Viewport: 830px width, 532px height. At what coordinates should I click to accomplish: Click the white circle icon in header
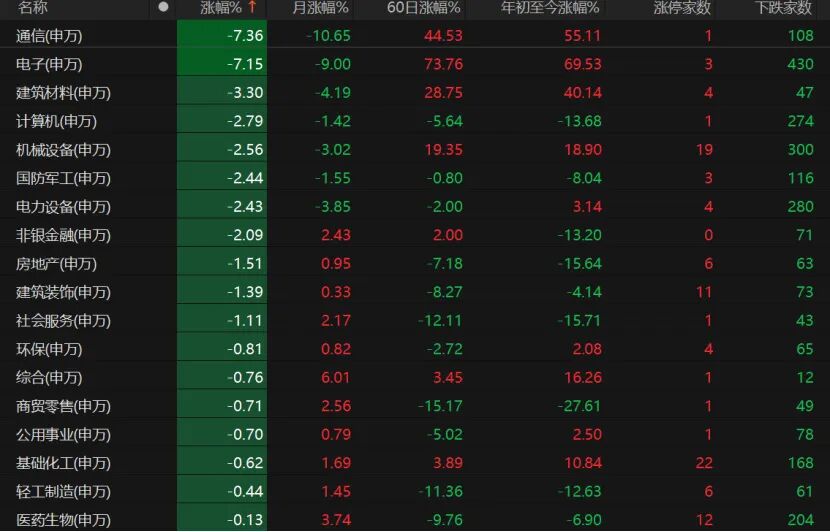tap(164, 7)
